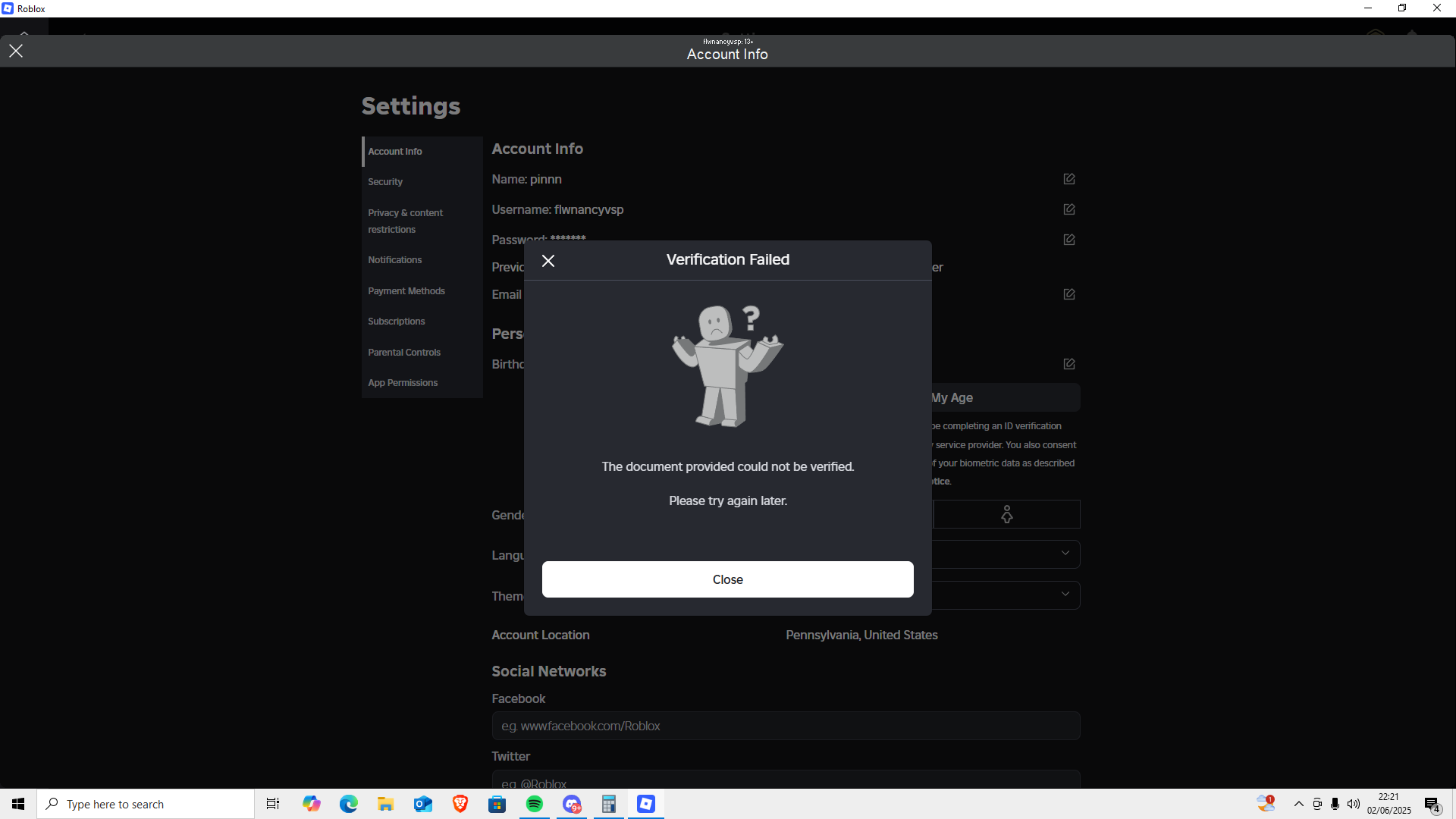Image resolution: width=1456 pixels, height=819 pixels.
Task: Click the Facebook URL input field
Action: (786, 726)
